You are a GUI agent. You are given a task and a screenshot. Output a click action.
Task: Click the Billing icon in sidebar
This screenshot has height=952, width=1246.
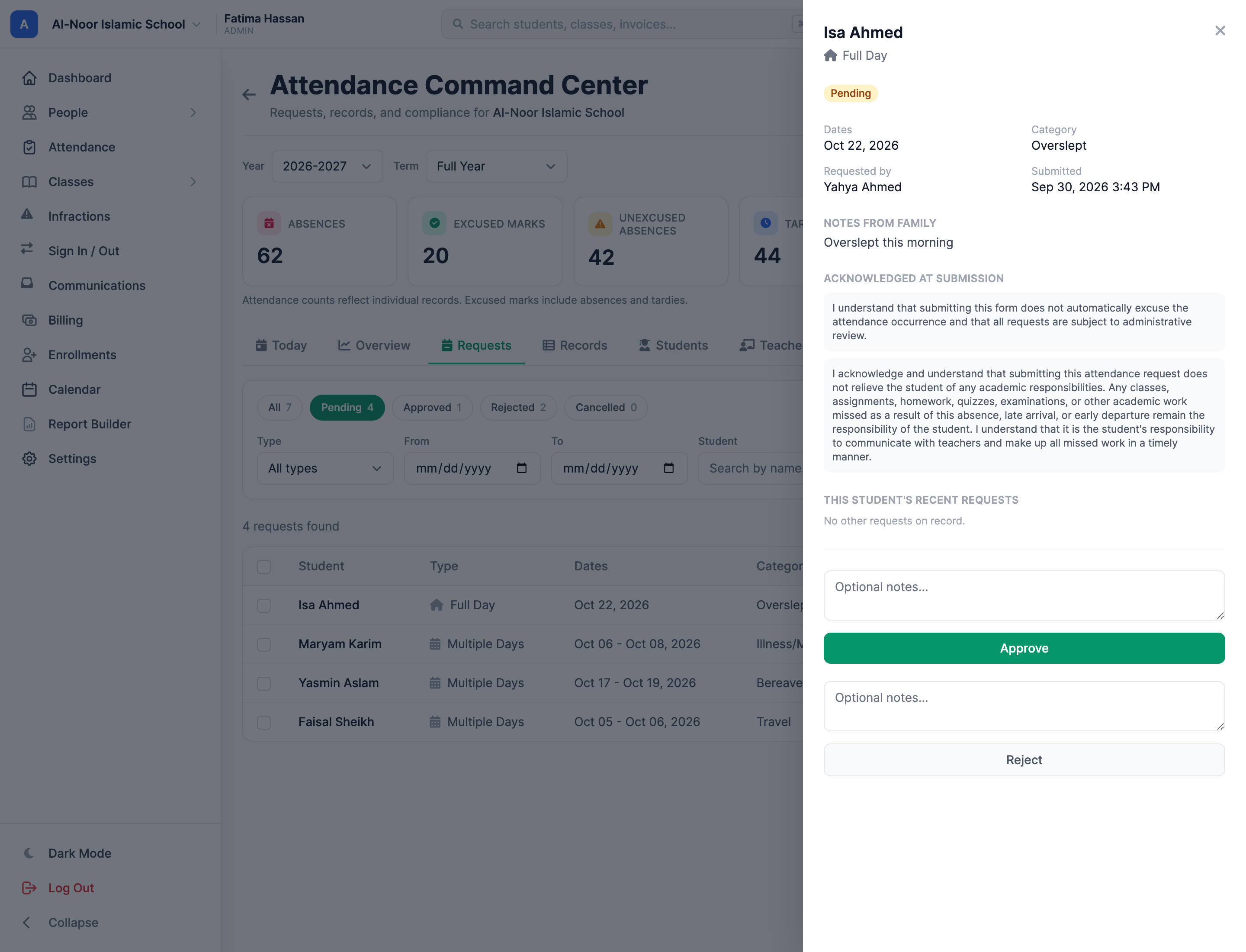tap(29, 321)
